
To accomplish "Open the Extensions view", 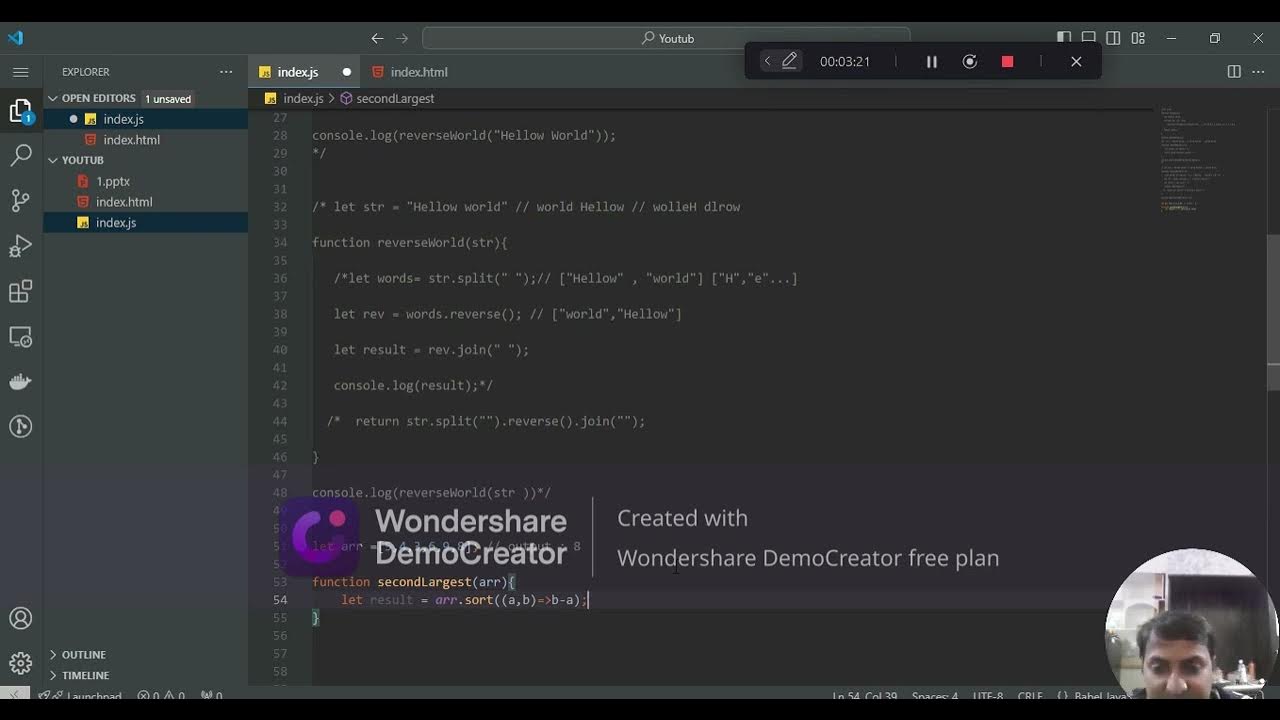I will coord(21,291).
